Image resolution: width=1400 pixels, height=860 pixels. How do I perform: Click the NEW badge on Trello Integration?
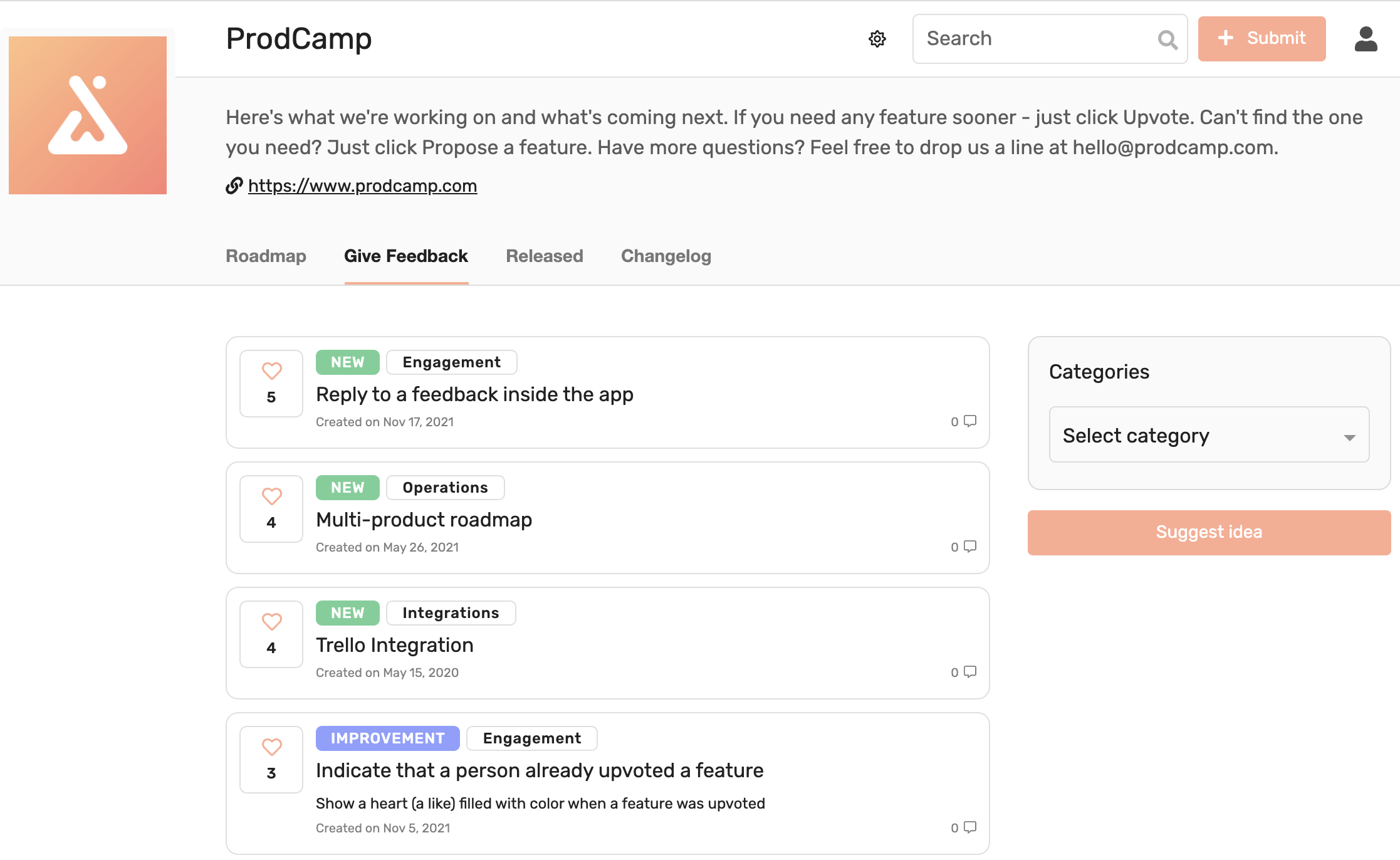coord(347,613)
